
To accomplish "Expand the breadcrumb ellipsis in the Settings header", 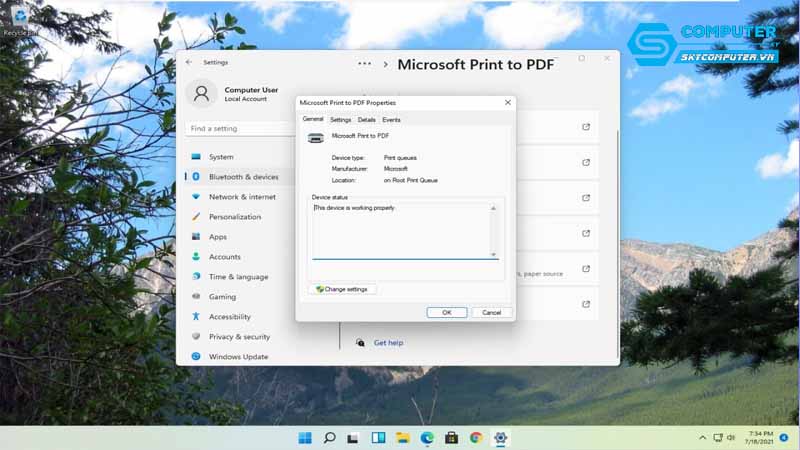I will 366,63.
